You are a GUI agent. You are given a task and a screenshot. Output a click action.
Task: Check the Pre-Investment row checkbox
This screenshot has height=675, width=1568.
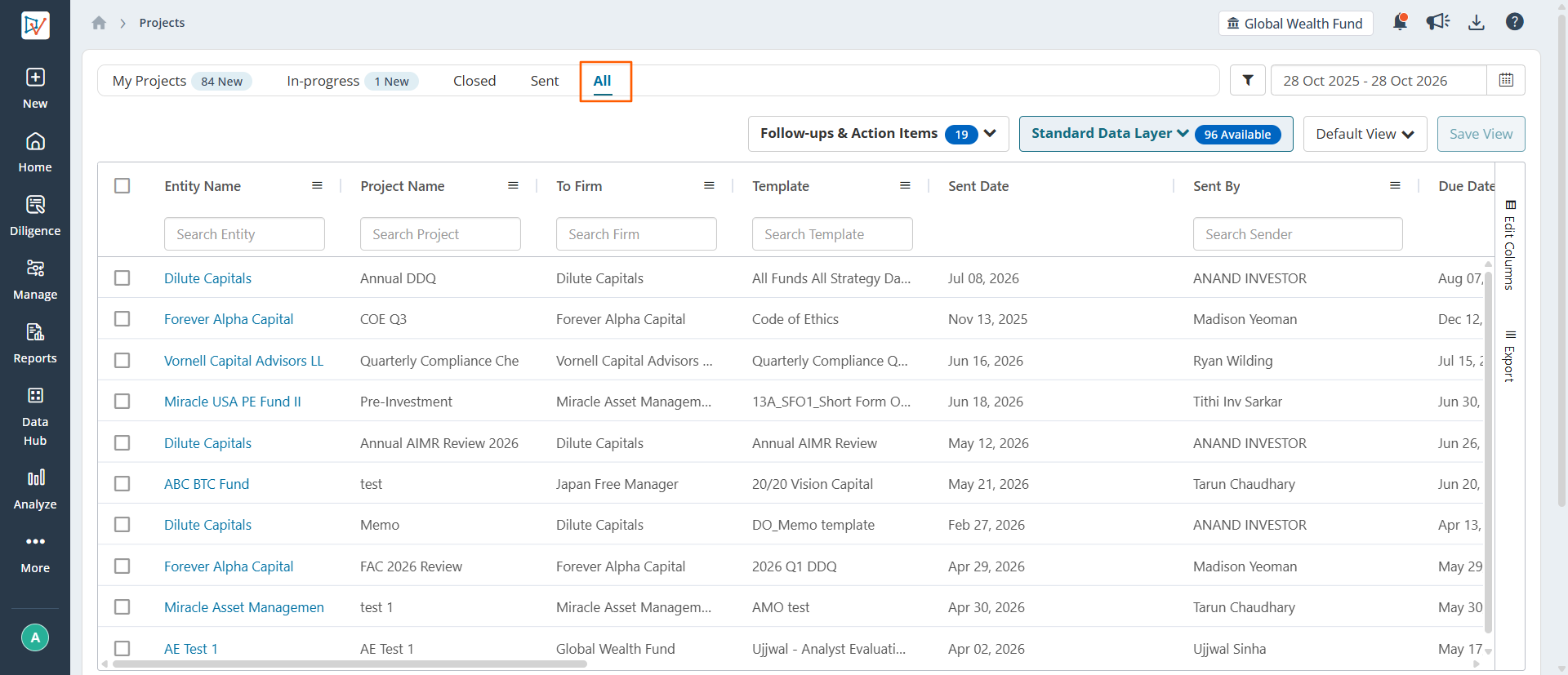[x=122, y=402]
